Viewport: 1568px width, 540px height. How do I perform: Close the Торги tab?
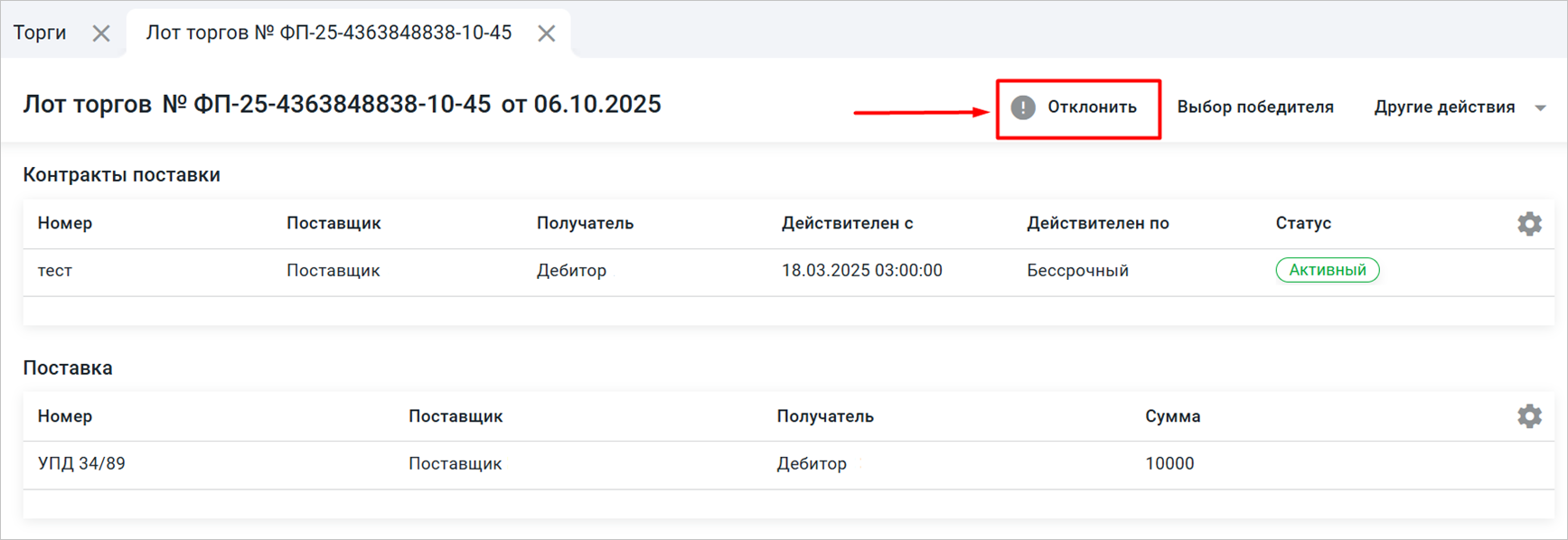101,33
